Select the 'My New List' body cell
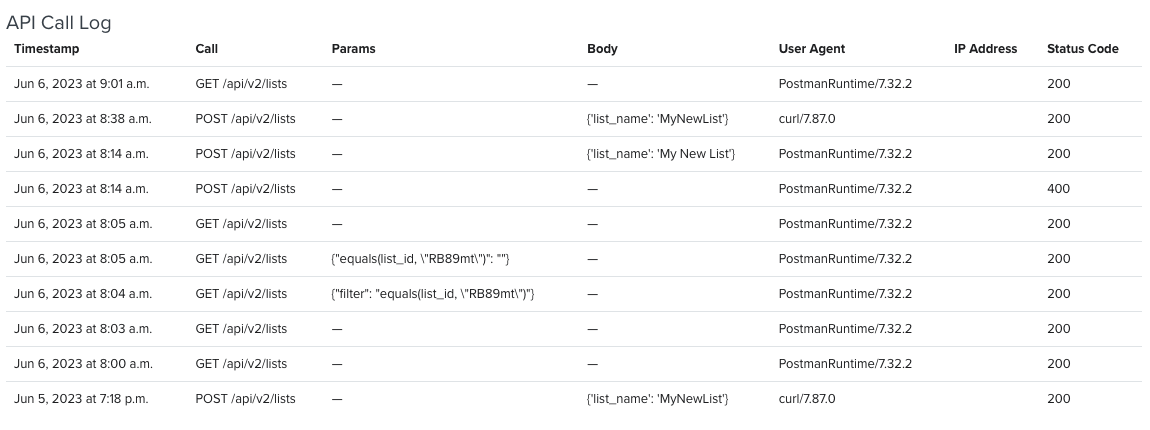 point(661,154)
